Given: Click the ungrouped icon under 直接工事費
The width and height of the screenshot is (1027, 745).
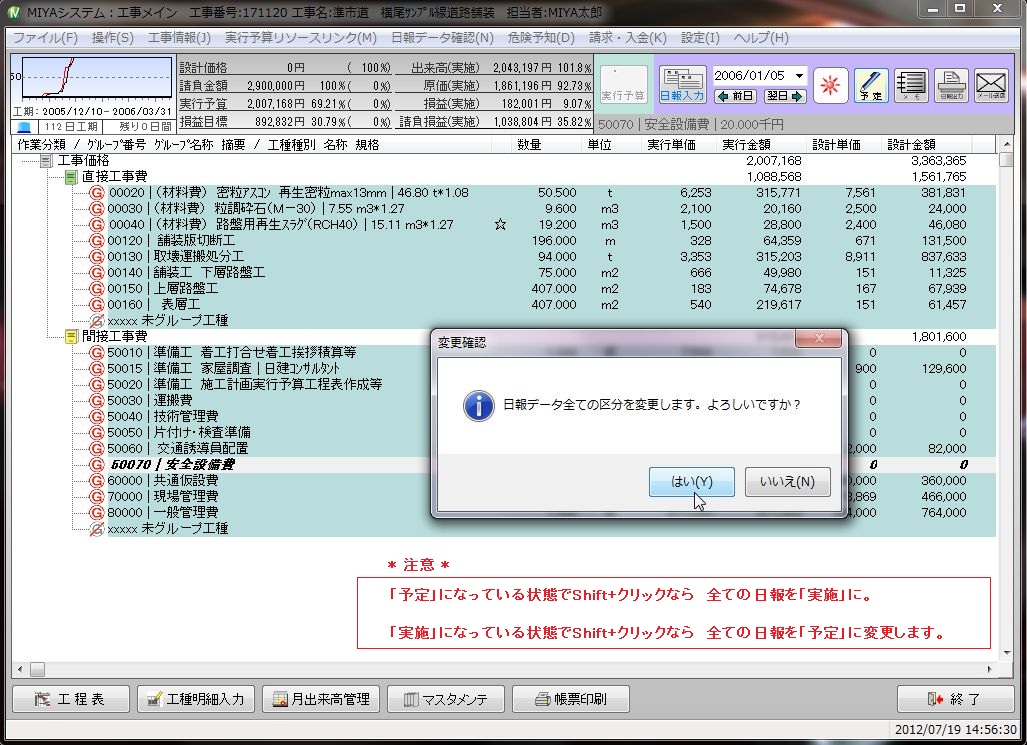Looking at the screenshot, I should point(96,320).
